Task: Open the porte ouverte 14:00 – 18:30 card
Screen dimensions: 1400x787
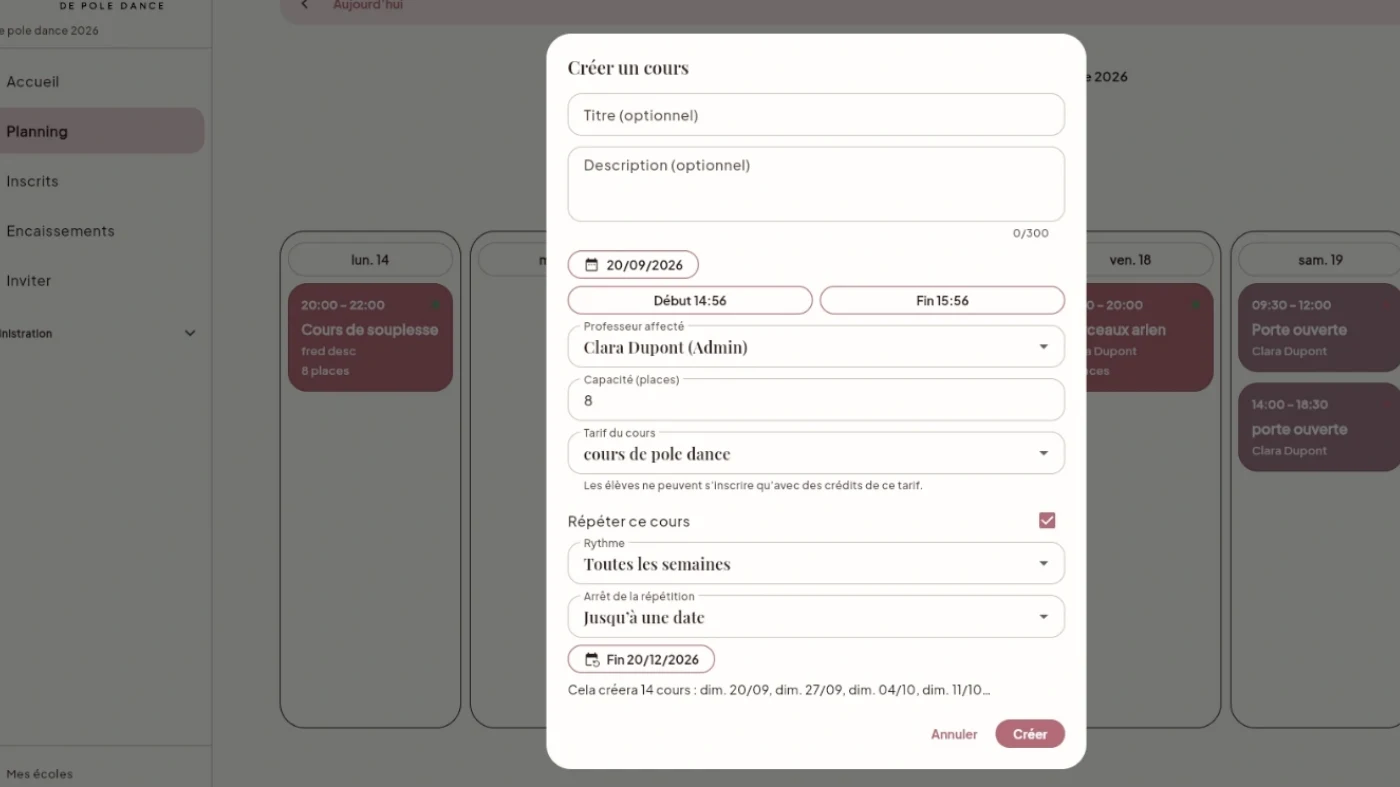Action: click(1319, 427)
